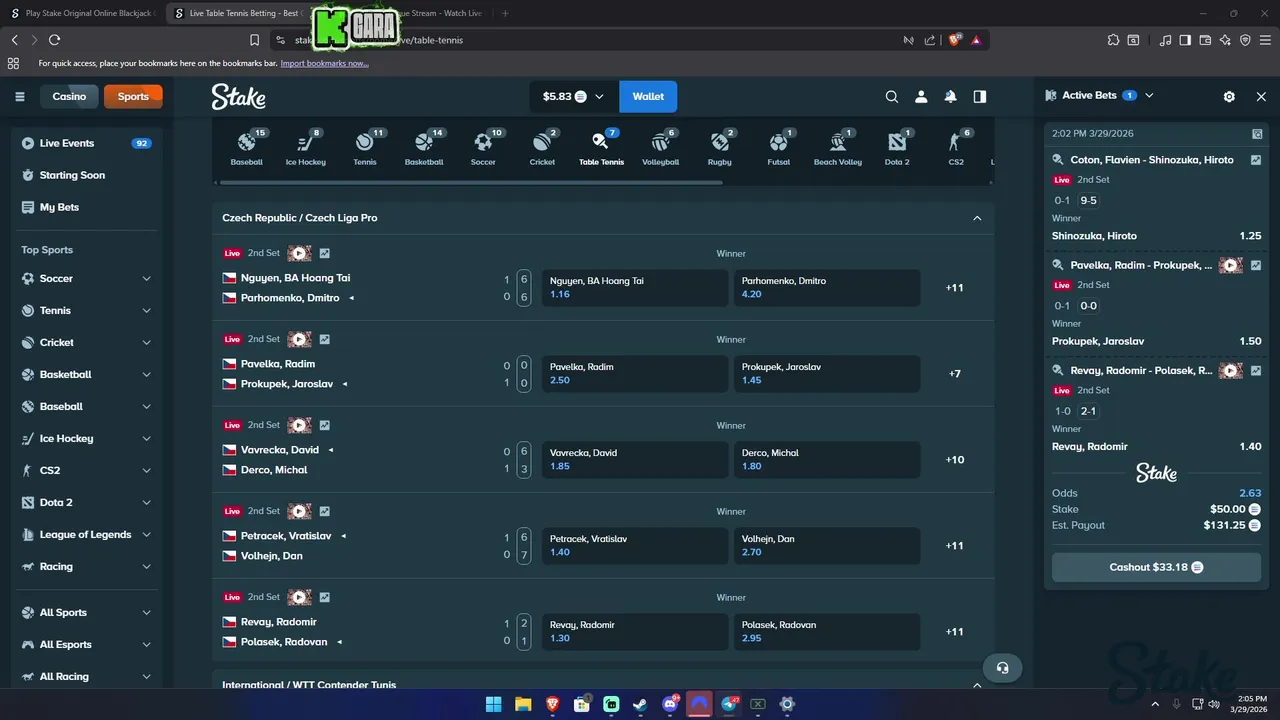This screenshot has width=1280, height=720.
Task: Select Beach Volley sport icon in carousel
Action: [838, 147]
